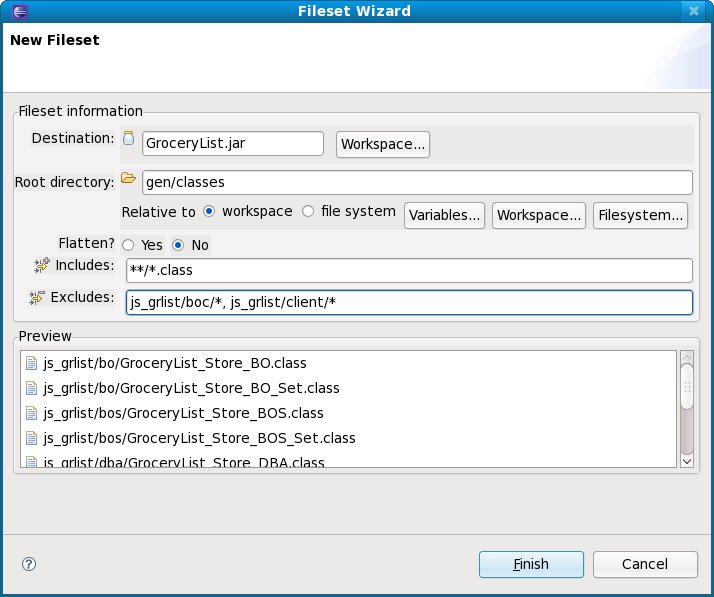This screenshot has height=597, width=714.
Task: Click into the Excludes text field
Action: [x=409, y=302]
